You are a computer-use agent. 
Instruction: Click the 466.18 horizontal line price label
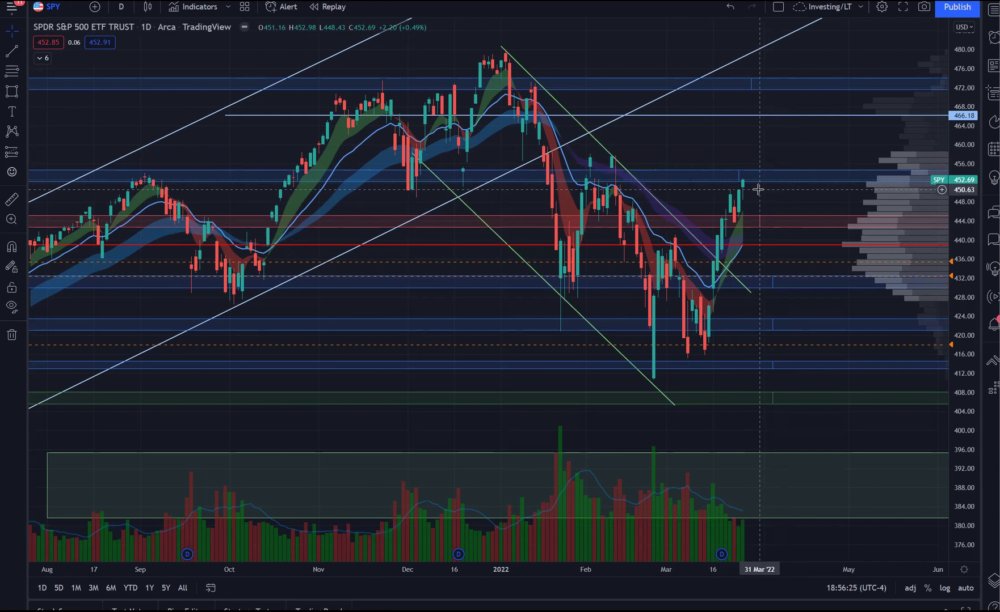tap(962, 115)
